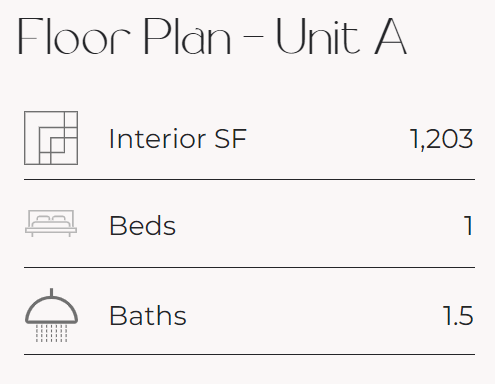Click the word 'Floor' in the heading
Viewport: 495px width, 384px height.
pos(74,36)
